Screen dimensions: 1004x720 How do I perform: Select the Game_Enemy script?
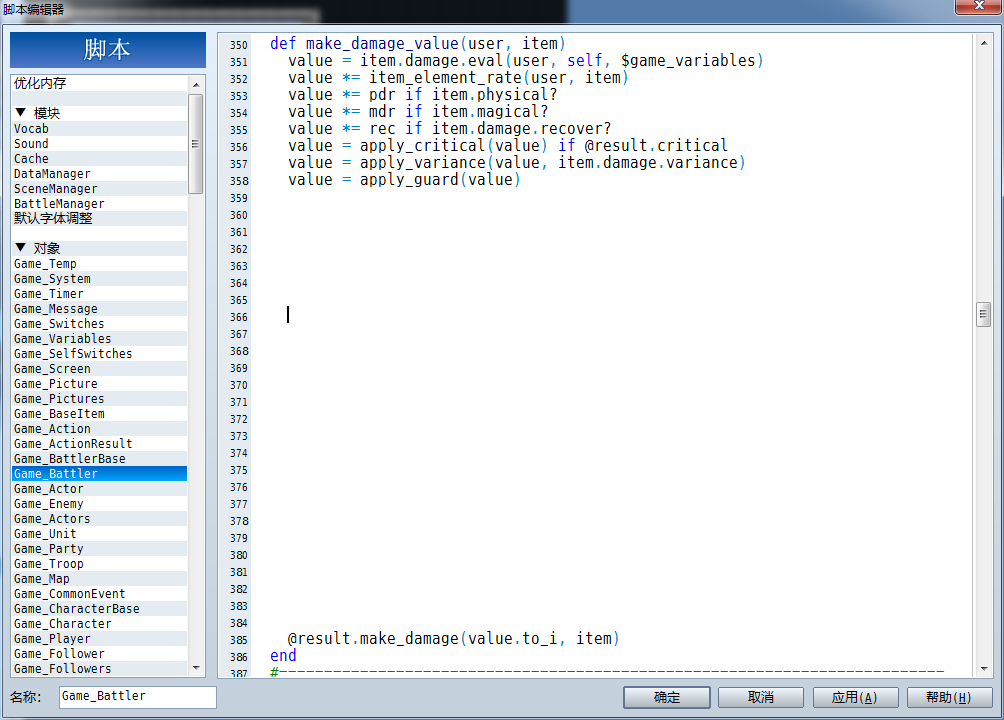(100, 504)
